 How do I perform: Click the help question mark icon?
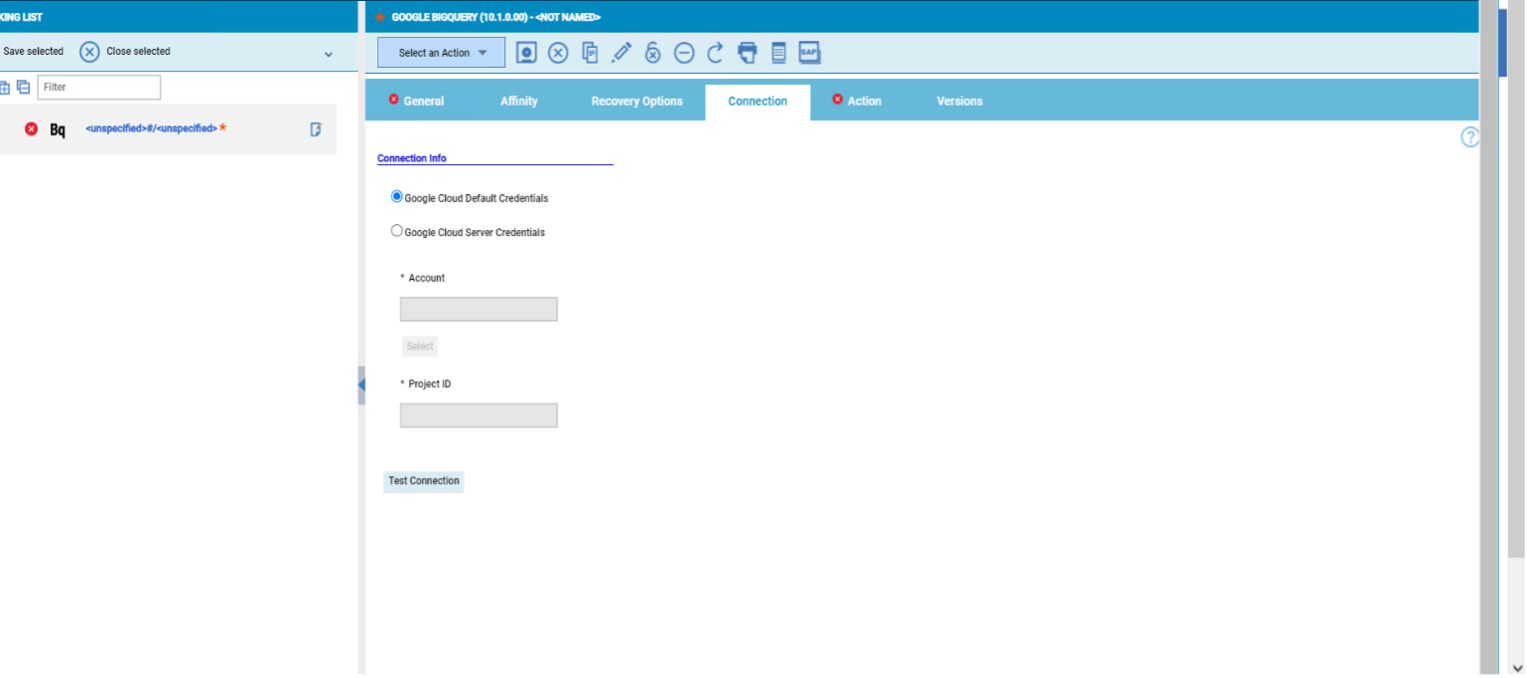(1470, 137)
